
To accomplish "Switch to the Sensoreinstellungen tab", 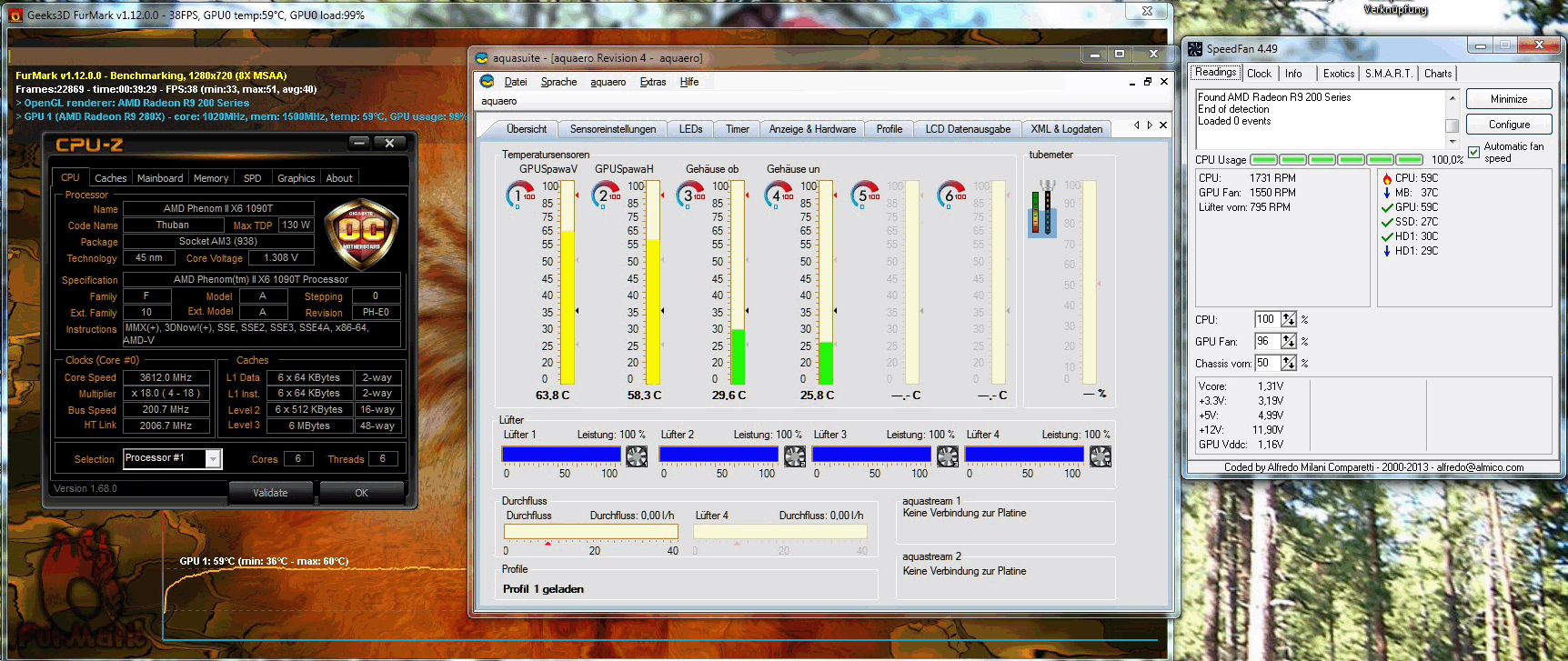I will (613, 129).
